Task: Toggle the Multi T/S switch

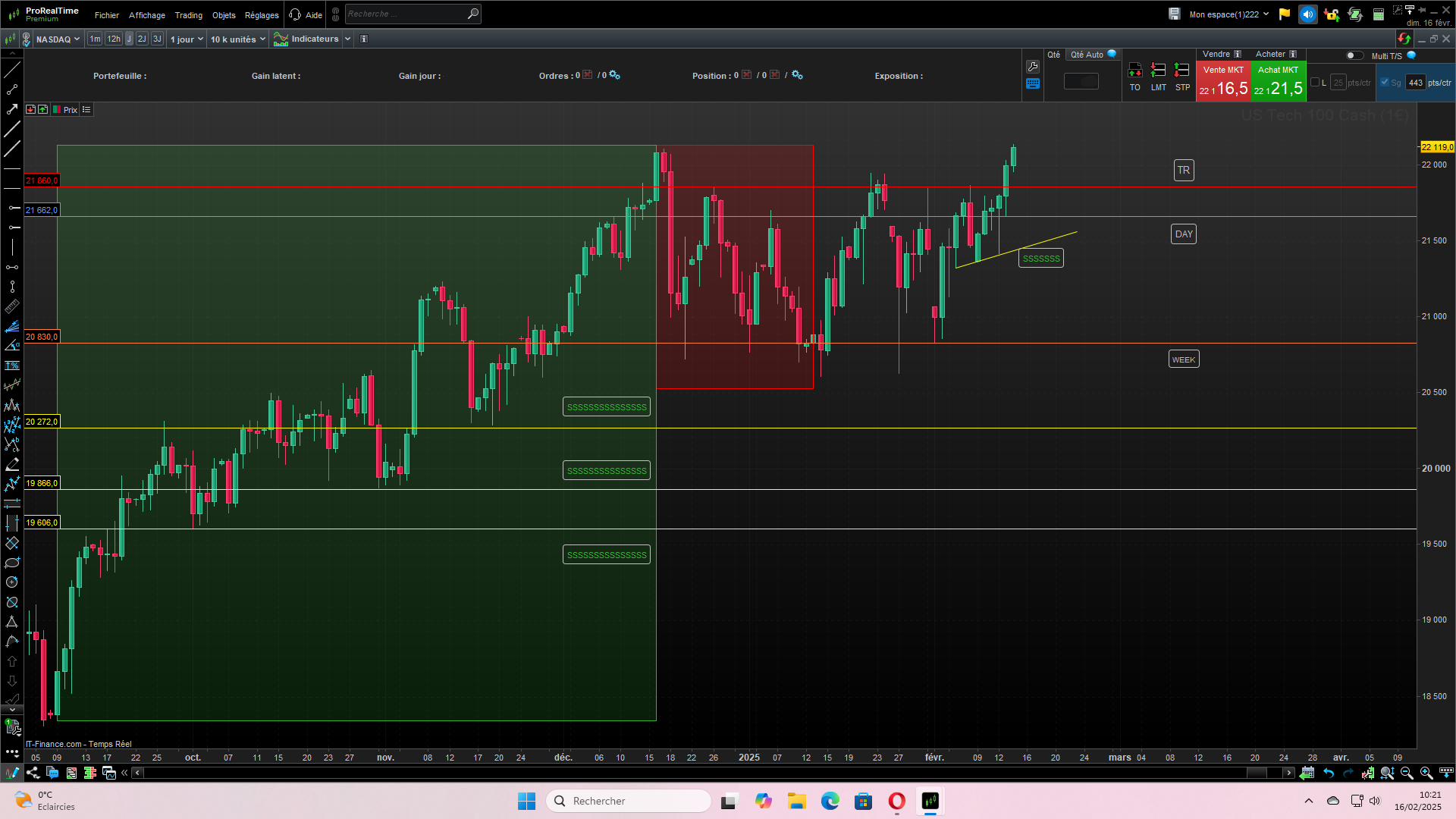Action: 1354,55
